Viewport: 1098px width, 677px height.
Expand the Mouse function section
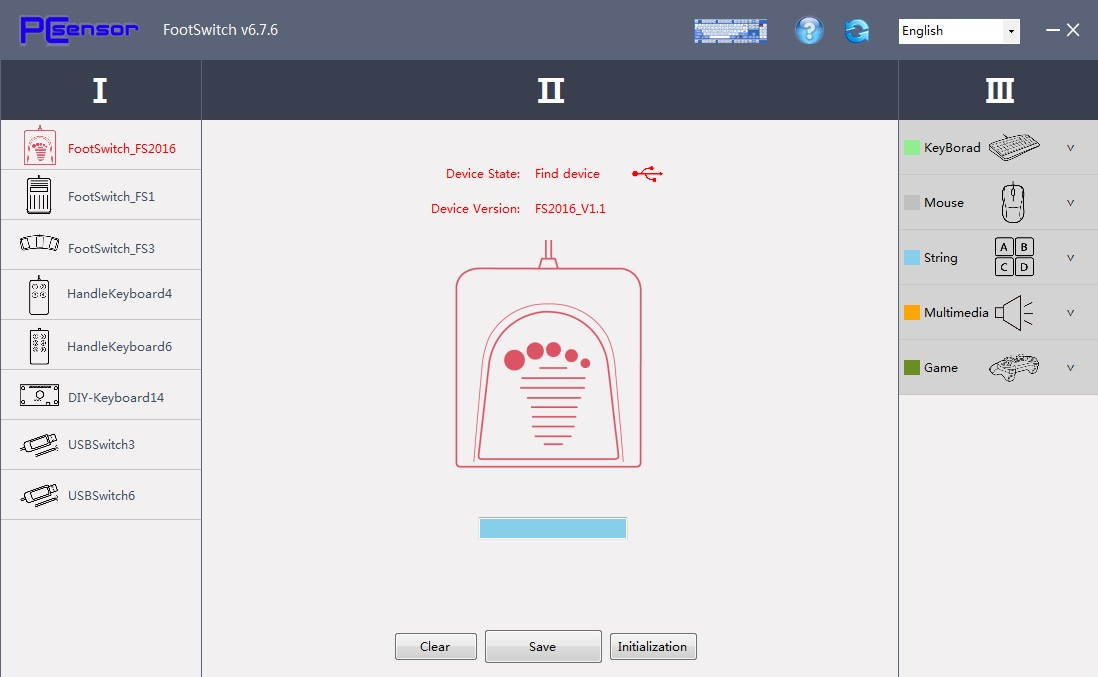1070,203
